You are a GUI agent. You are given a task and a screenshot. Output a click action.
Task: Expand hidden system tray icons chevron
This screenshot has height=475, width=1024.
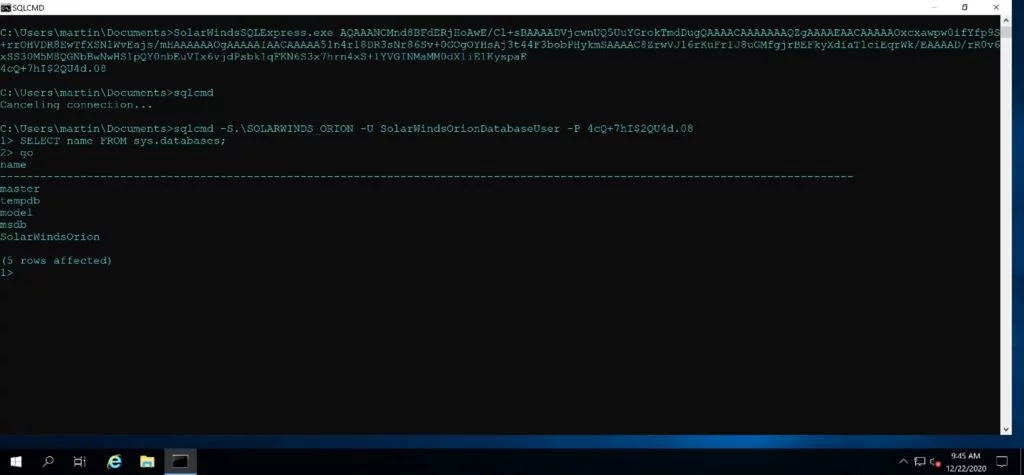pos(904,461)
